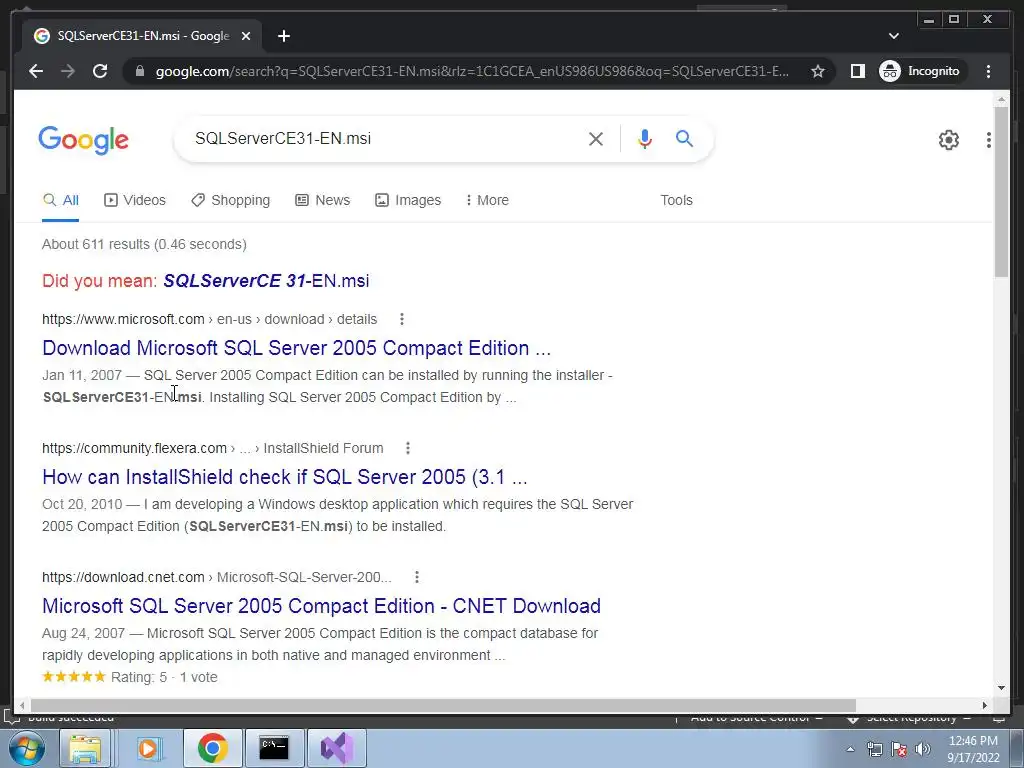The image size is (1024, 768).
Task: Click the community.flexera.com breadcrumb URL
Action: [x=213, y=448]
